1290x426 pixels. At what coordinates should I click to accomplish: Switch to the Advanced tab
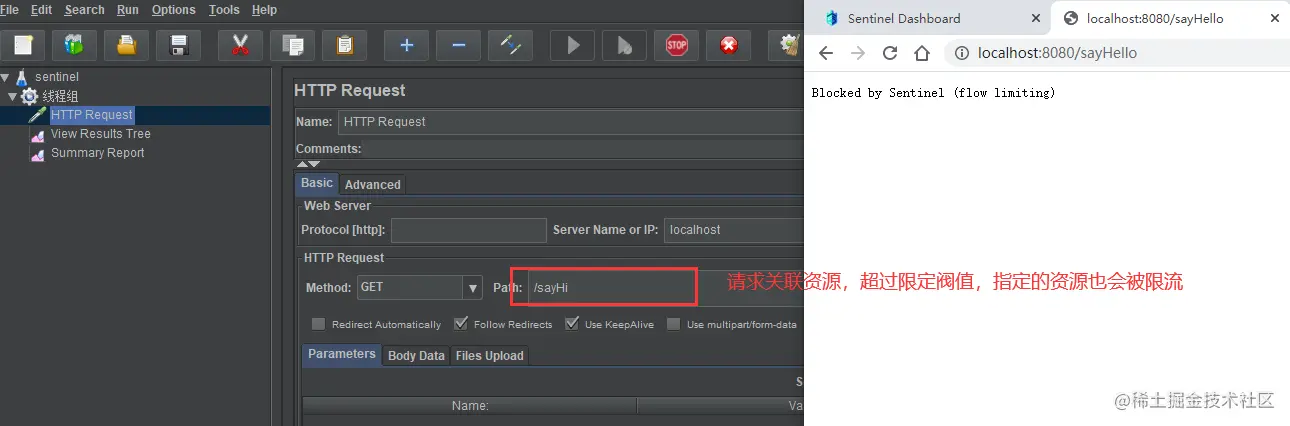[373, 185]
